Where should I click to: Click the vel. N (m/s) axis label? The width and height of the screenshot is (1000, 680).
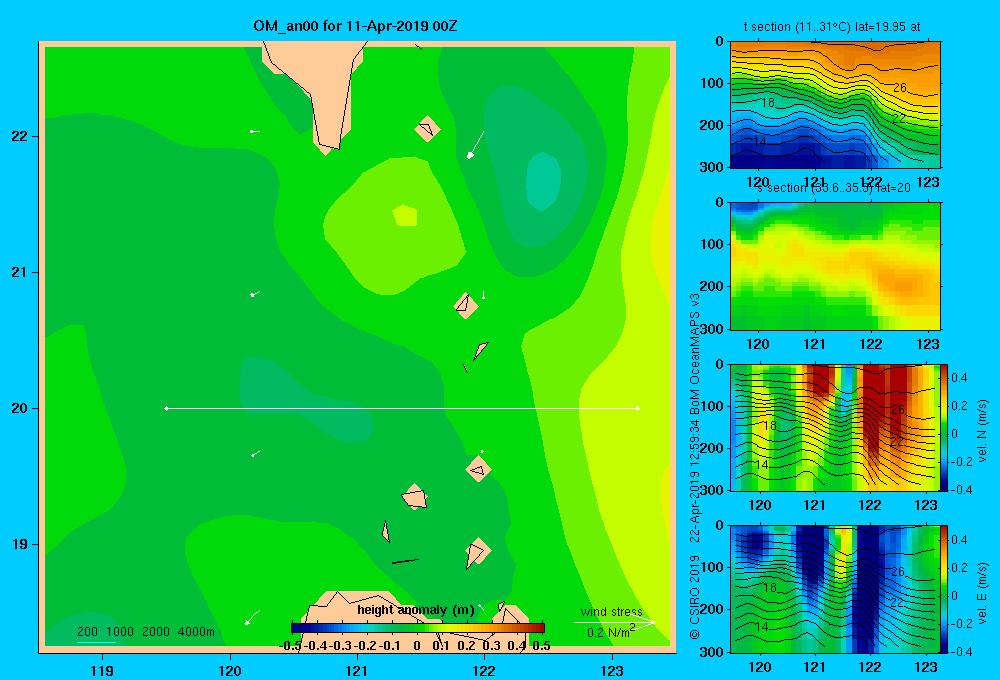click(983, 431)
